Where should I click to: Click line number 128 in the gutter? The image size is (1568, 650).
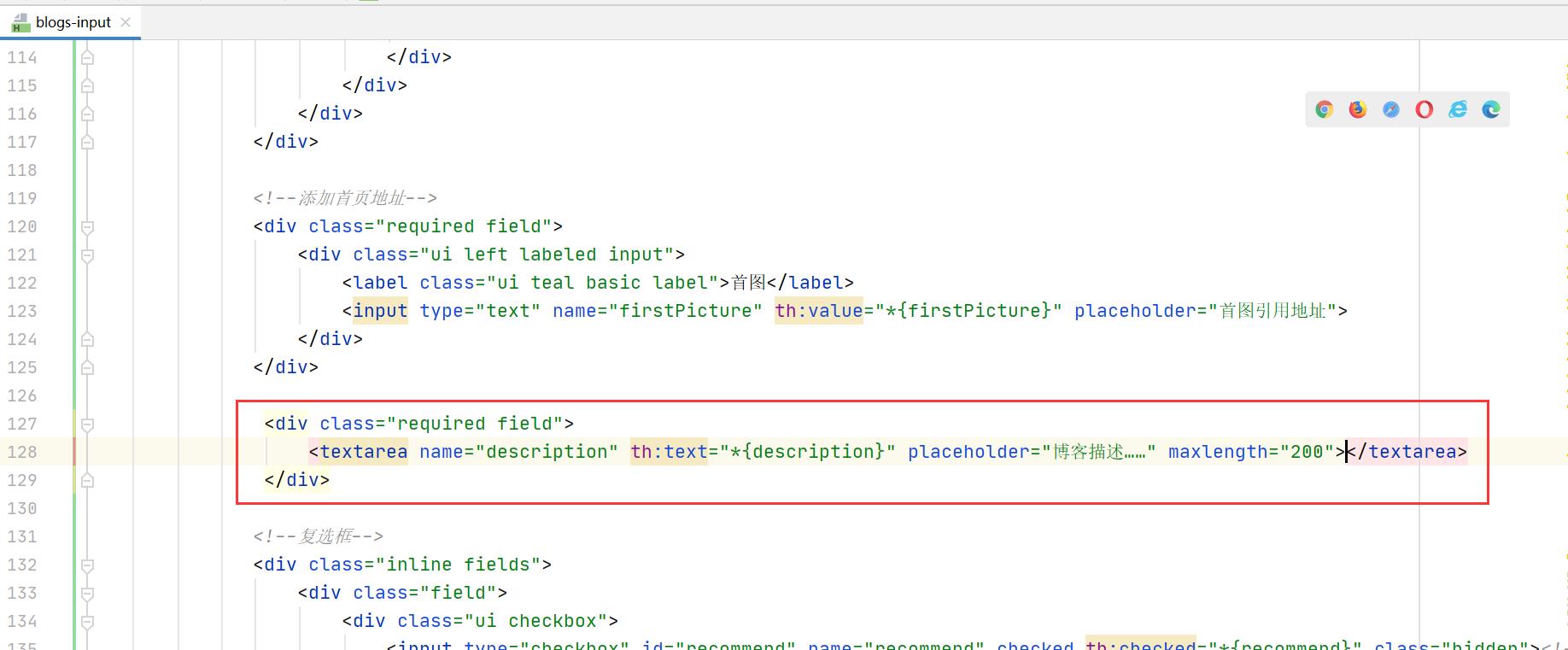click(x=22, y=452)
